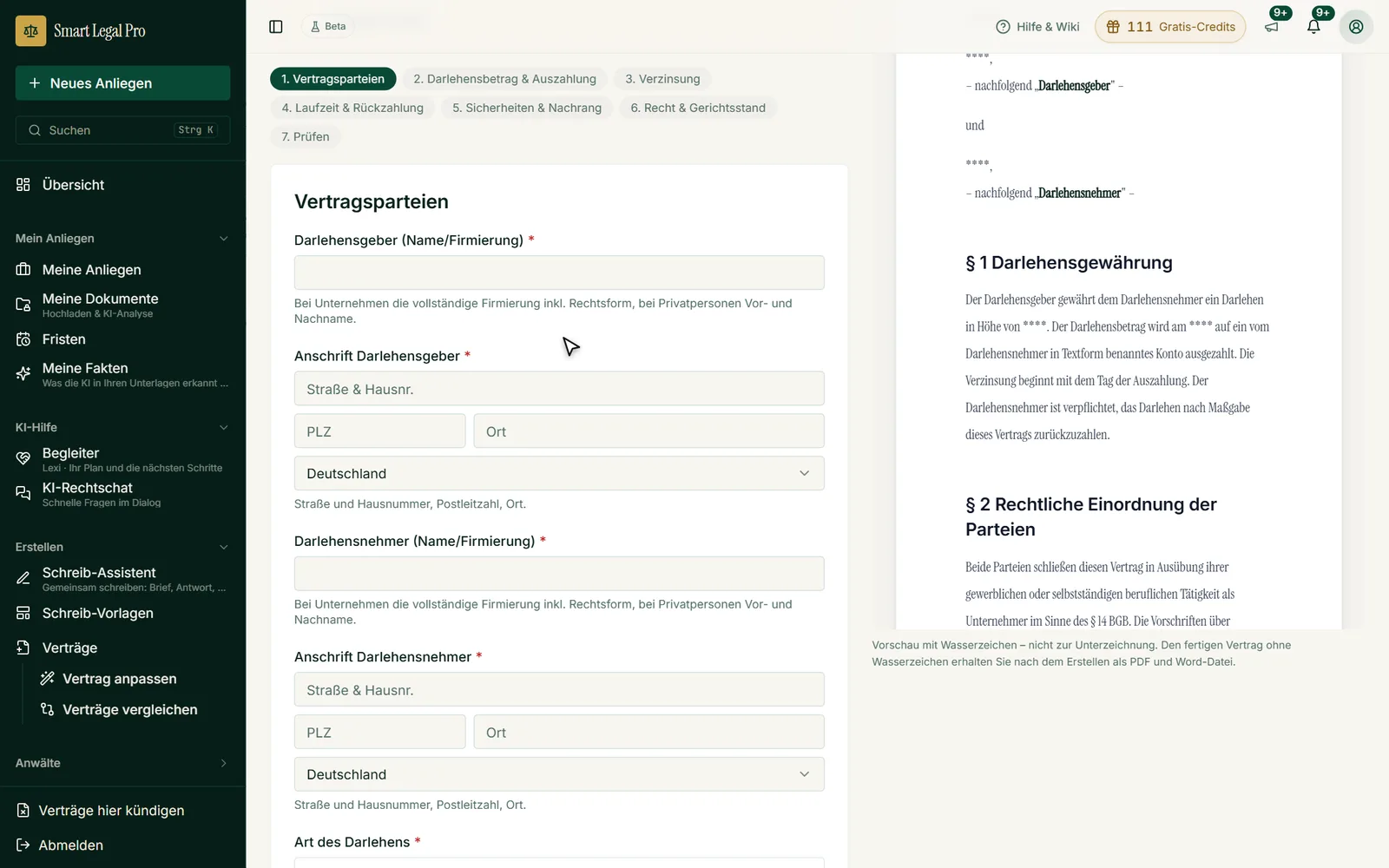Open the notifications bell icon

click(1313, 27)
